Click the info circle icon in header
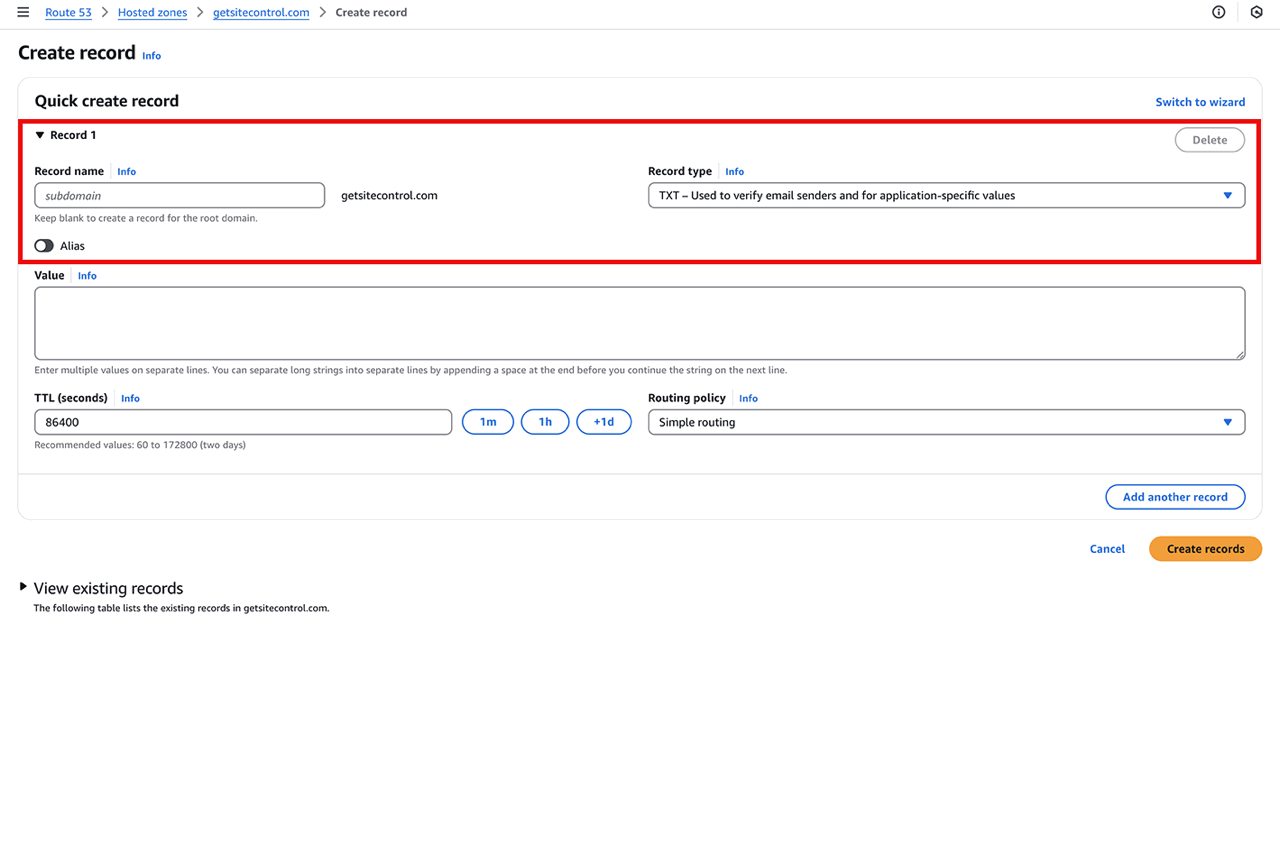The height and width of the screenshot is (852, 1280). click(x=1218, y=13)
